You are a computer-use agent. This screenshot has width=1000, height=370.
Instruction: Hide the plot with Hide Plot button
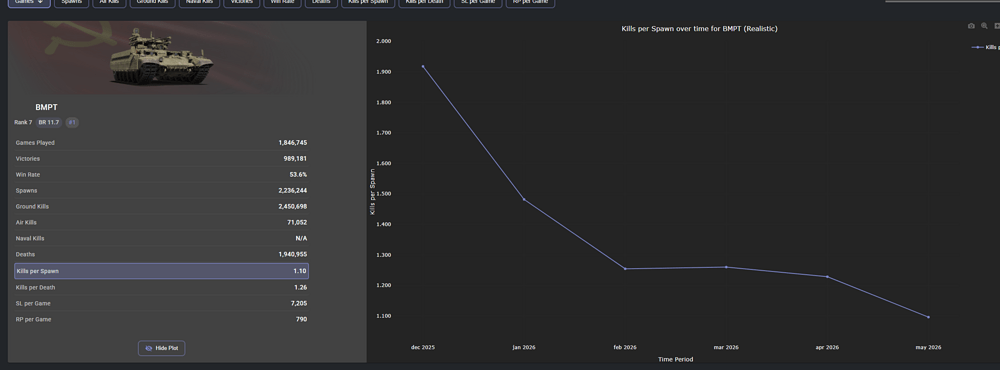(161, 348)
